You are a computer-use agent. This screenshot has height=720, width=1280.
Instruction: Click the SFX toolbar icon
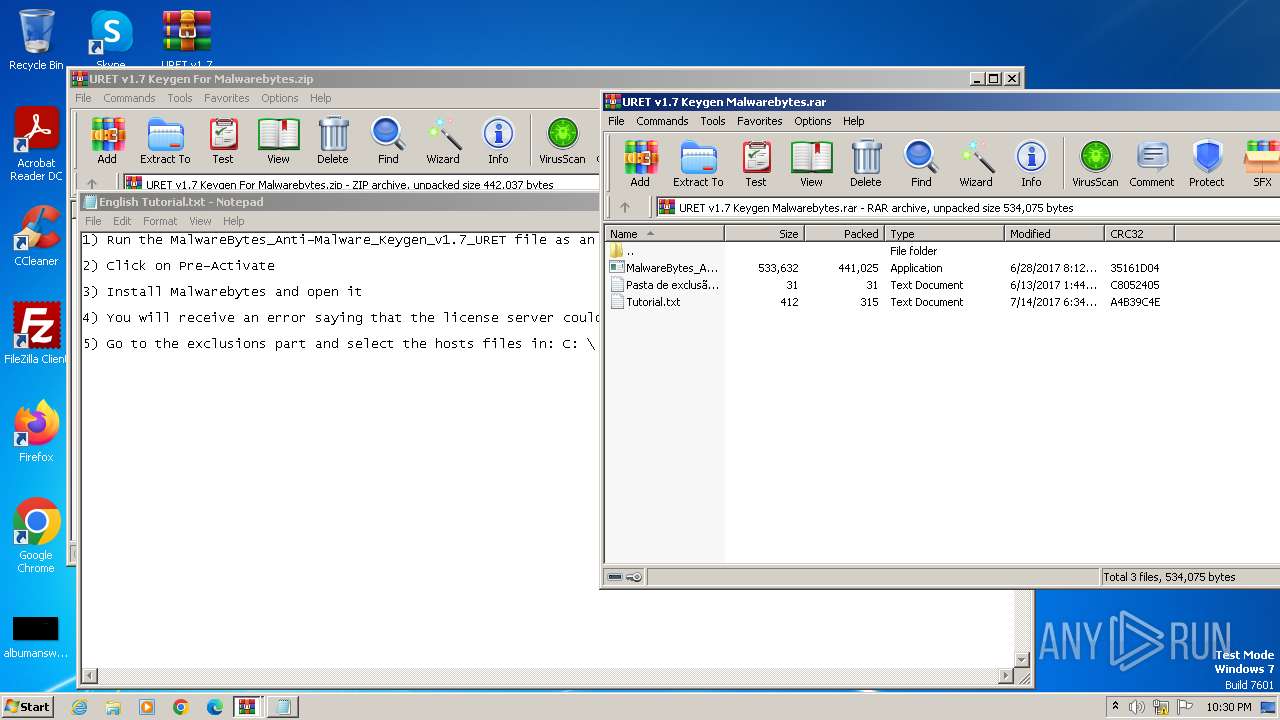[1262, 164]
